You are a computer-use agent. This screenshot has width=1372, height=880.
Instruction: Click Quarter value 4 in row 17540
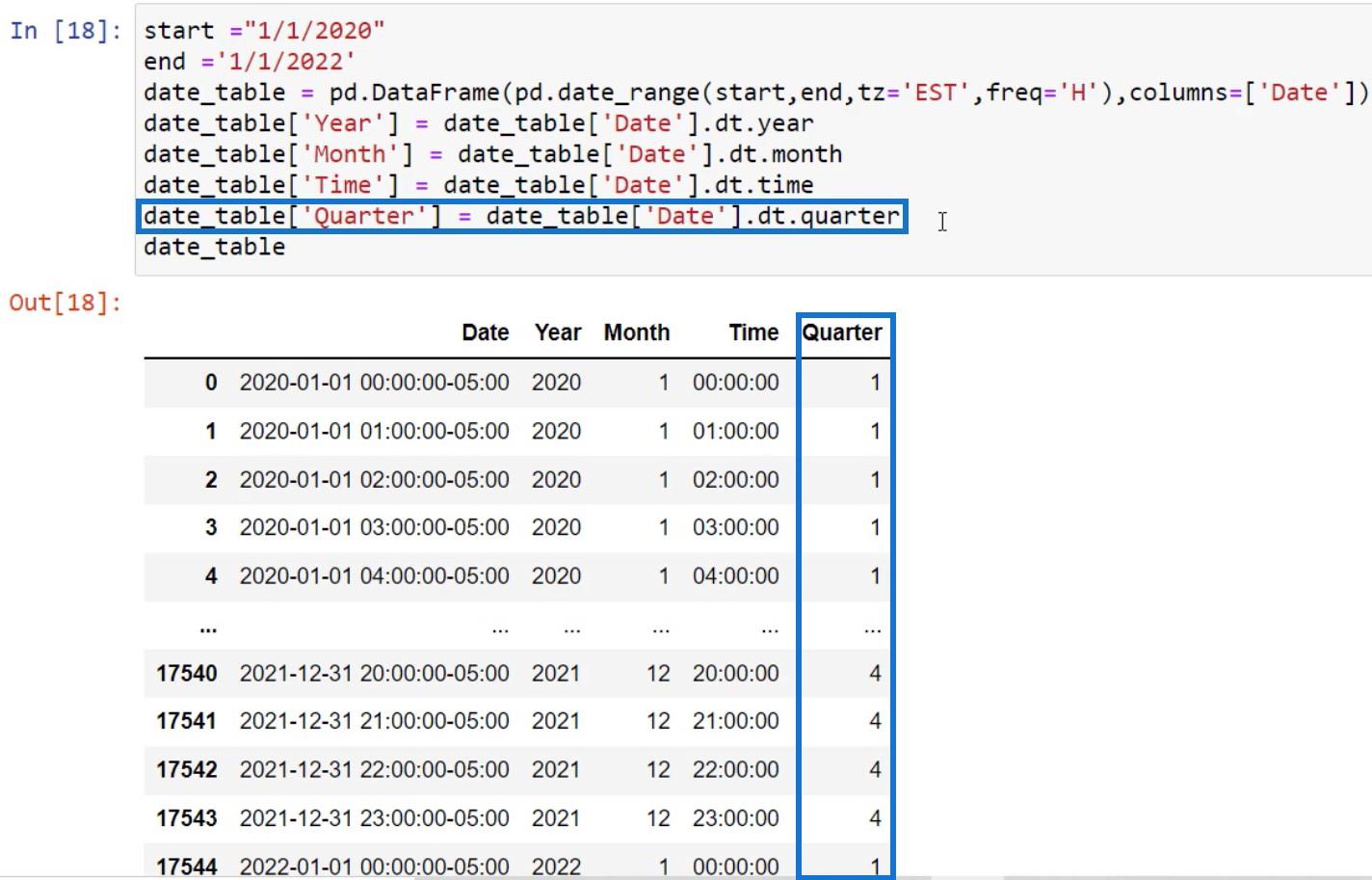pyautogui.click(x=875, y=673)
